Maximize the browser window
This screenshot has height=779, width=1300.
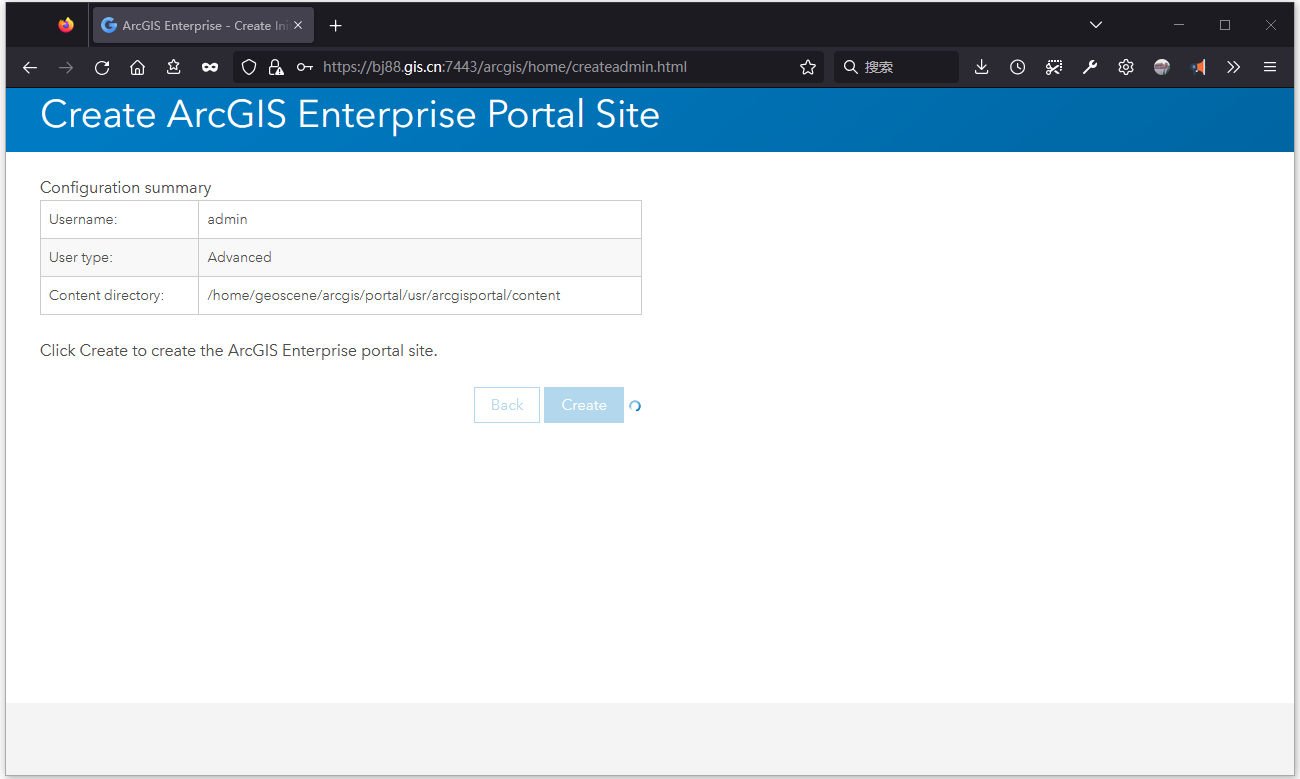click(1225, 25)
